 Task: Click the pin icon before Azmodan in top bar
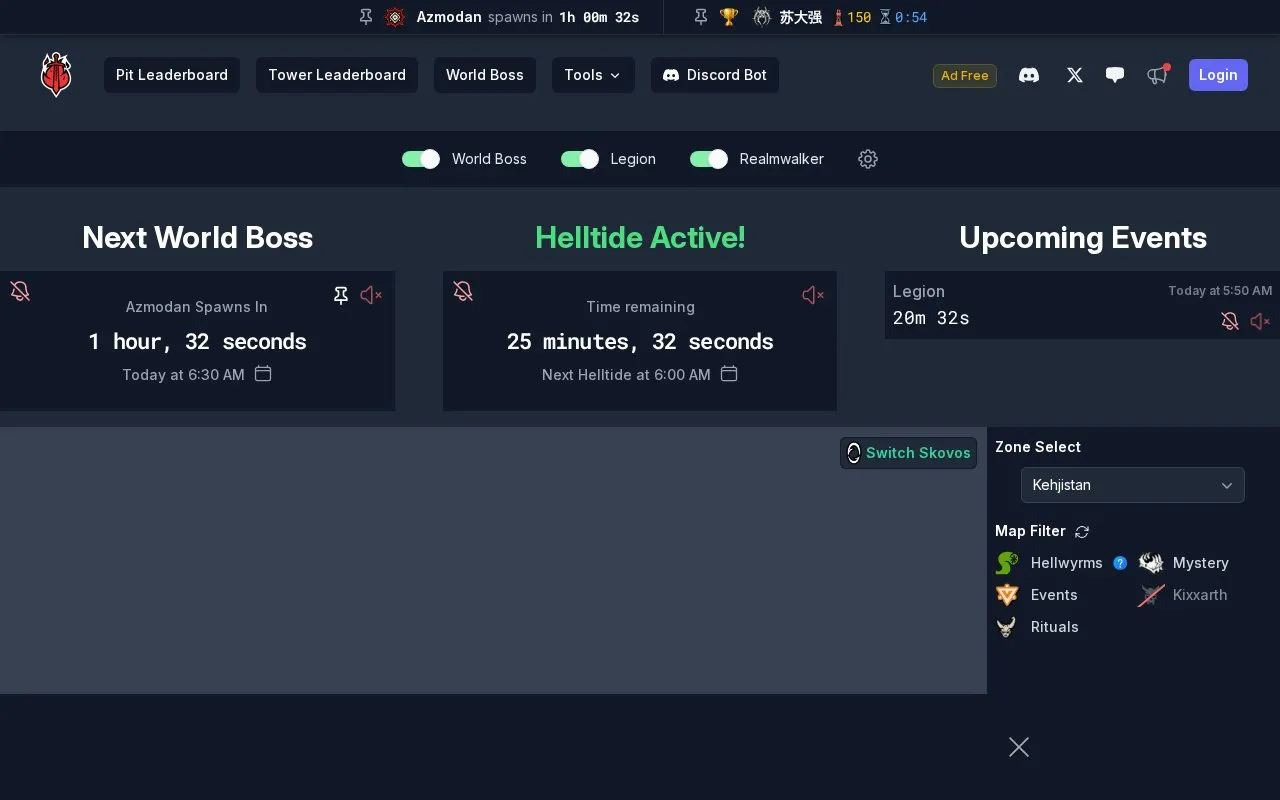point(366,17)
